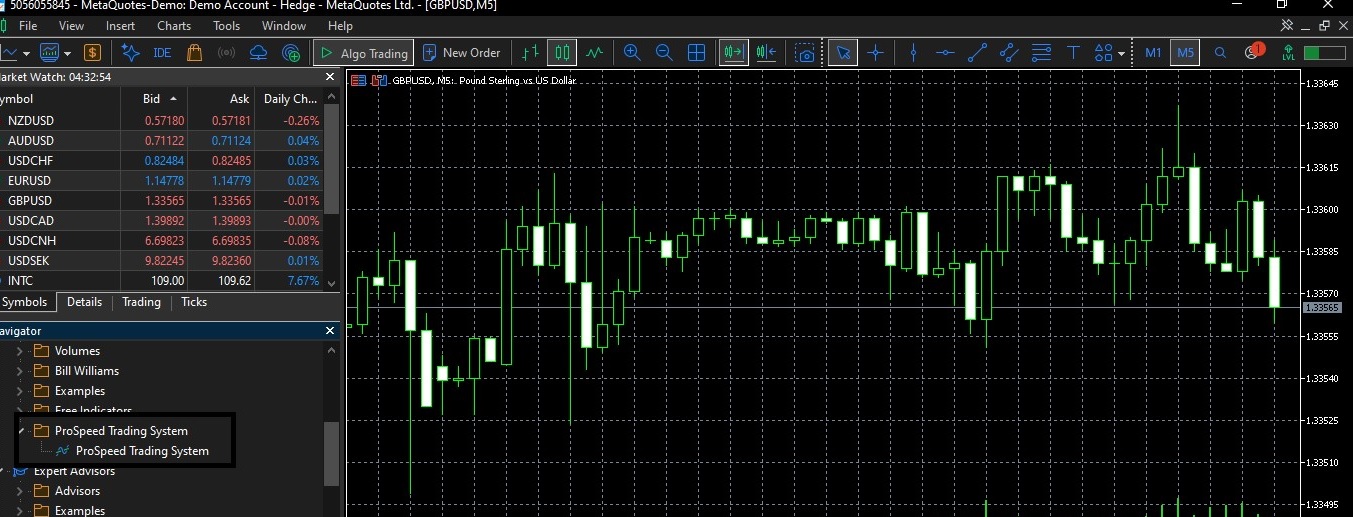
Task: Switch to the Details tab
Action: pos(84,302)
